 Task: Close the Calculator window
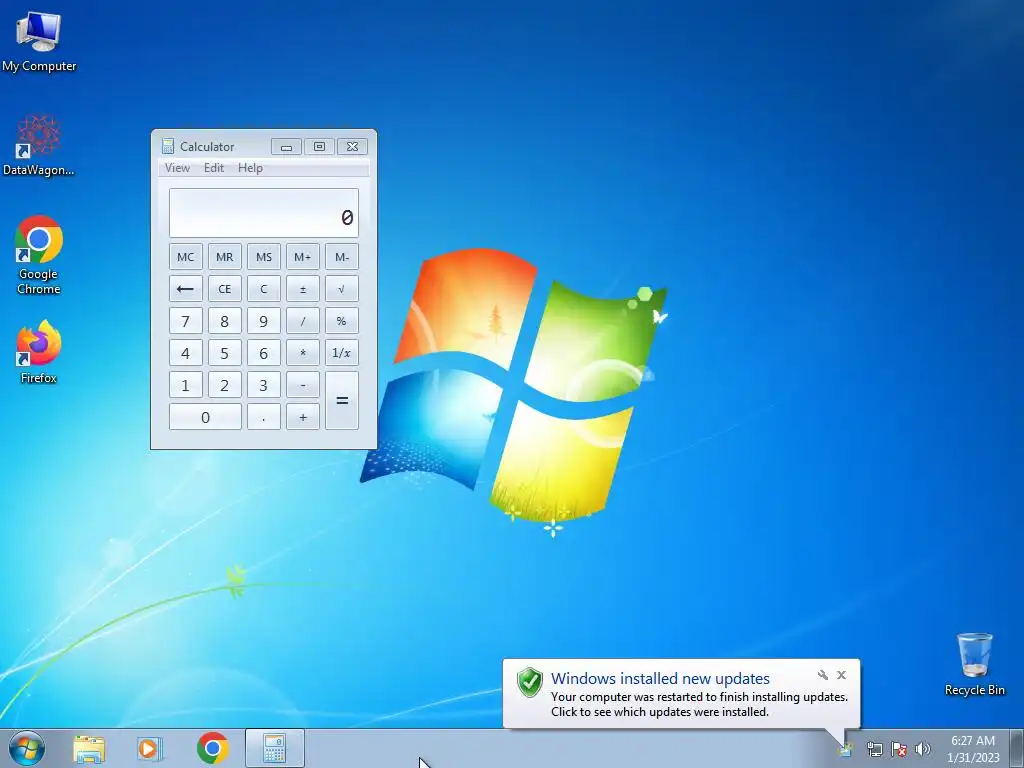(353, 146)
